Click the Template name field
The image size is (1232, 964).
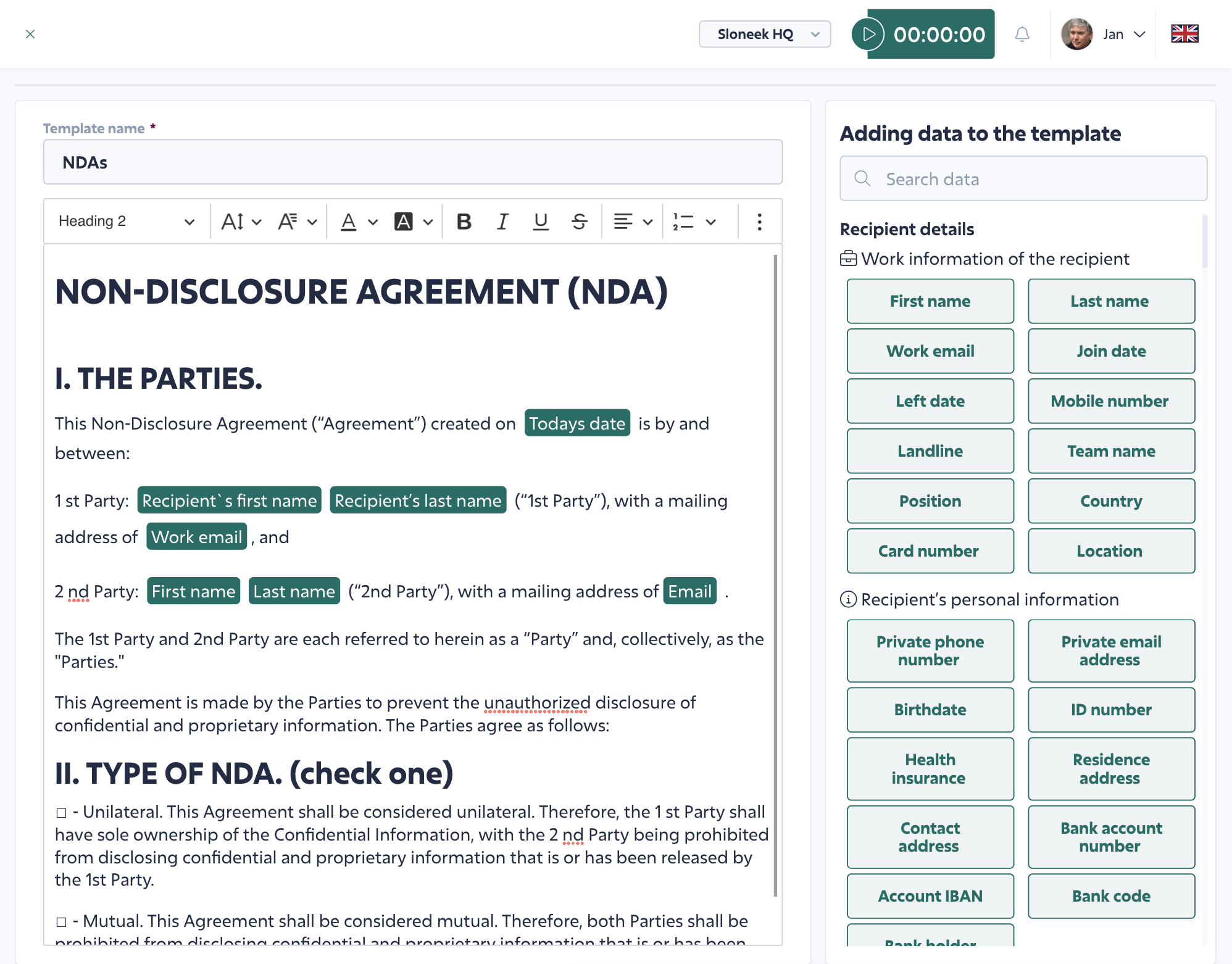(413, 162)
